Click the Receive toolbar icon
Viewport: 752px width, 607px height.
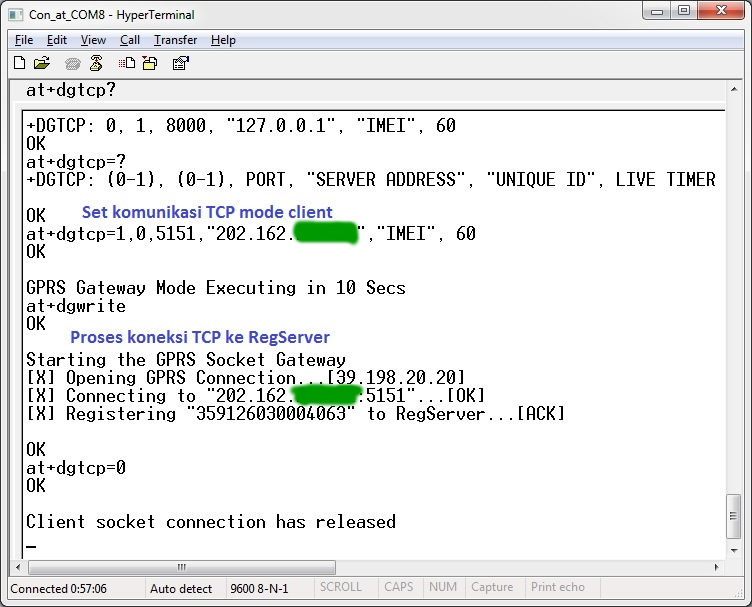point(149,63)
